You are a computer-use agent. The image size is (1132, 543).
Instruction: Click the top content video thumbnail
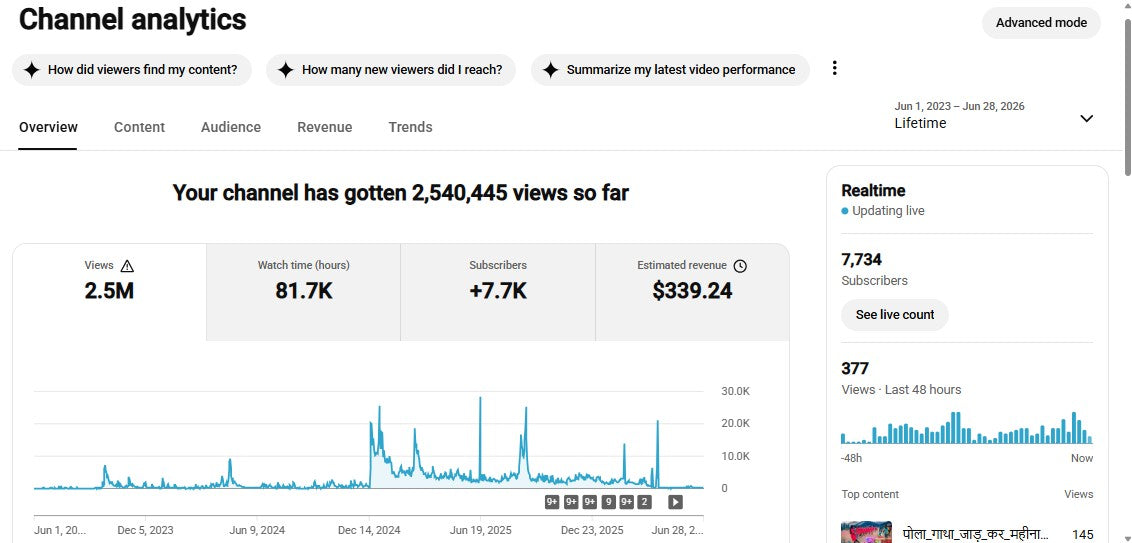click(x=866, y=532)
